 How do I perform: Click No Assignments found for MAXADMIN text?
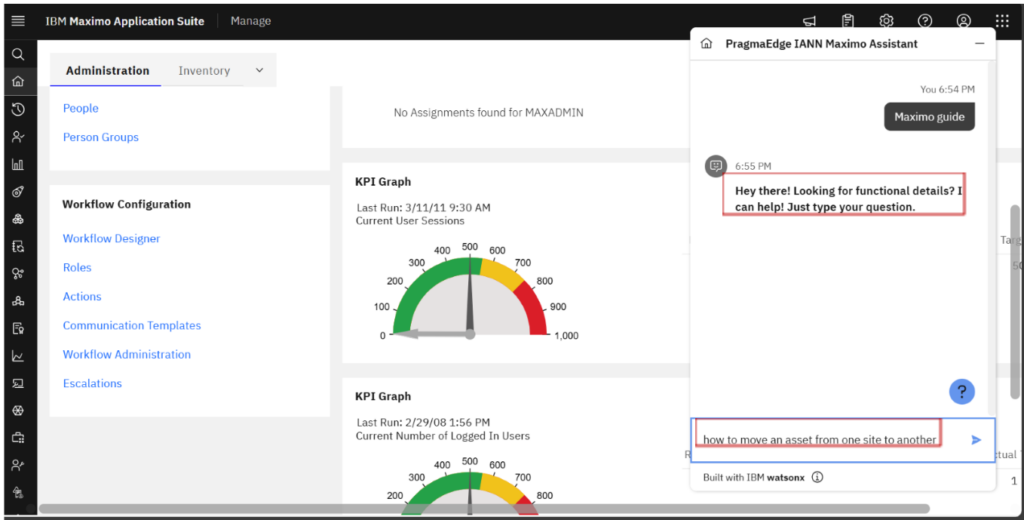[x=488, y=112]
